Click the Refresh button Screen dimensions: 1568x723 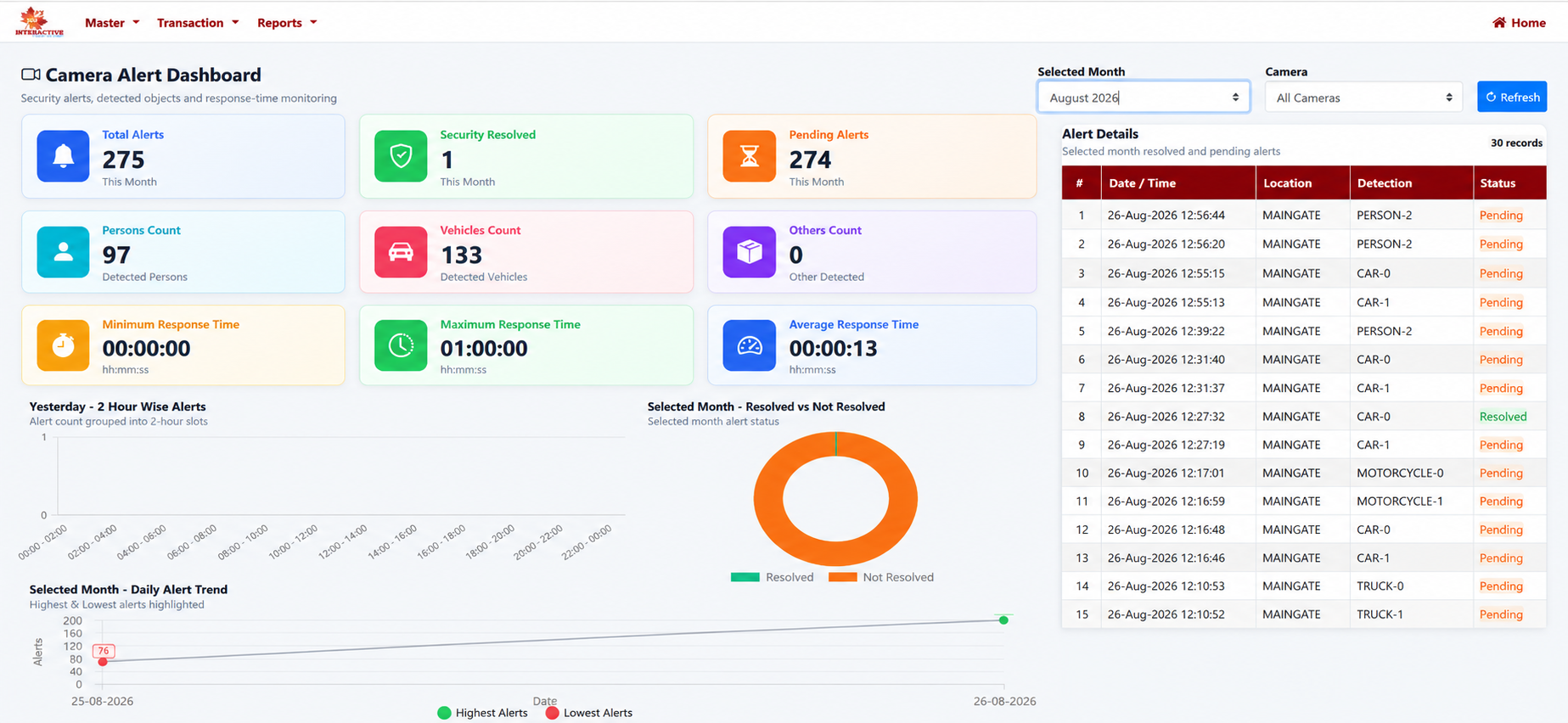(1512, 97)
